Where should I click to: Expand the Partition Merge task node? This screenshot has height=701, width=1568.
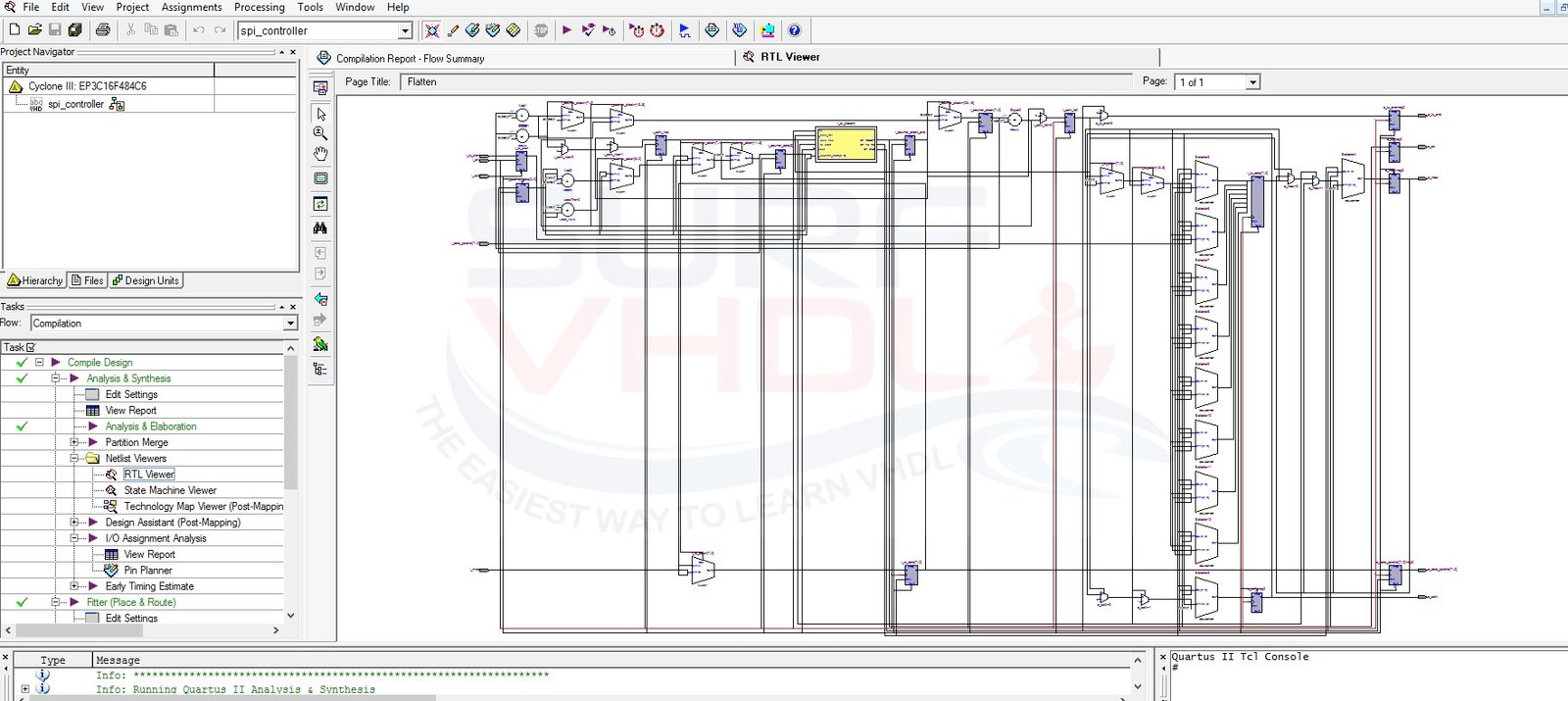point(74,442)
